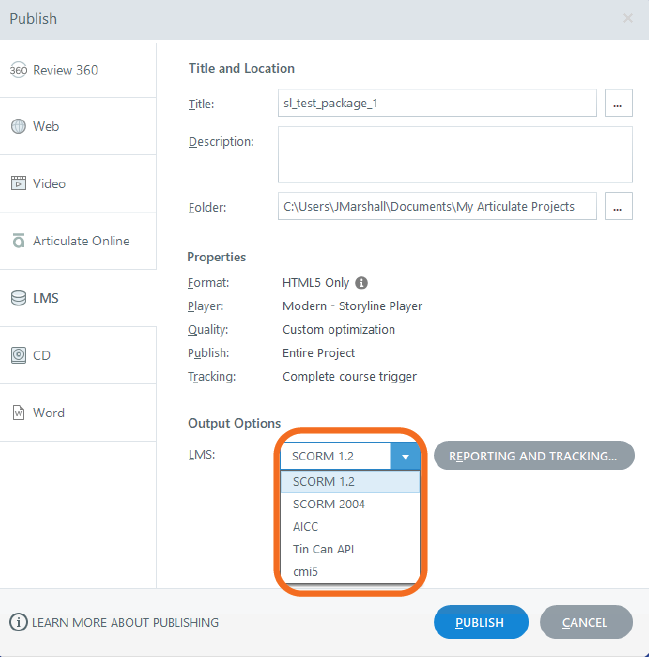
Task: Click the Articulate Online icon
Action: click(18, 241)
